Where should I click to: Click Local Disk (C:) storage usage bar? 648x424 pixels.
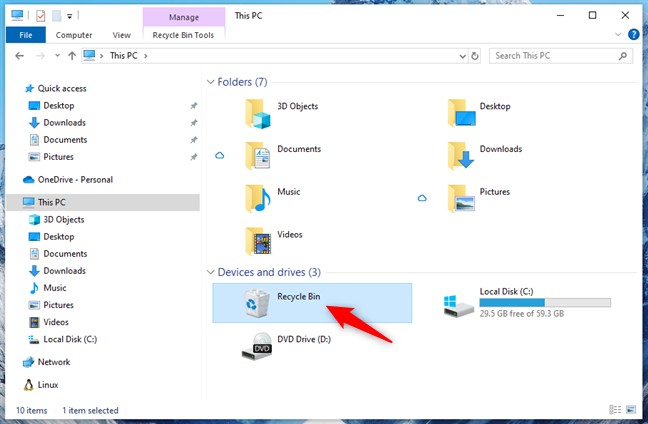click(x=545, y=303)
